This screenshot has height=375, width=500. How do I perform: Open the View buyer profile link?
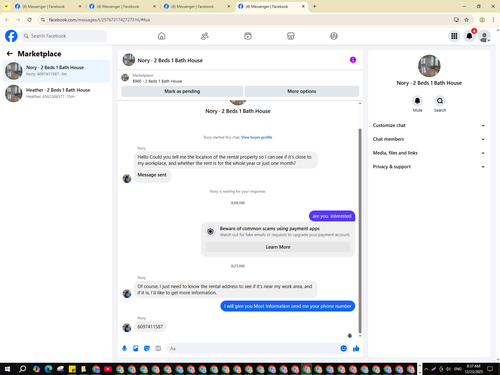(x=257, y=137)
